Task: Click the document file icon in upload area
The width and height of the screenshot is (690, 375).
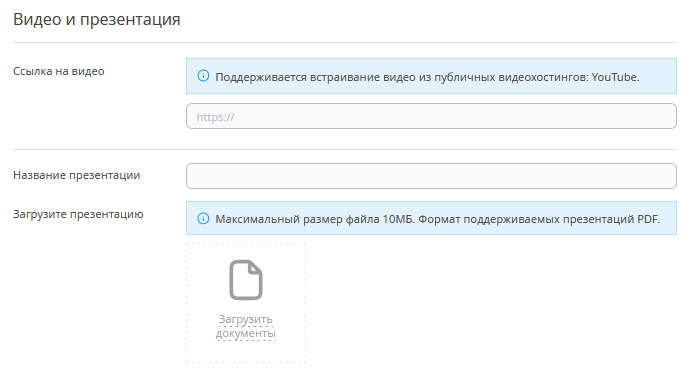Action: [246, 280]
